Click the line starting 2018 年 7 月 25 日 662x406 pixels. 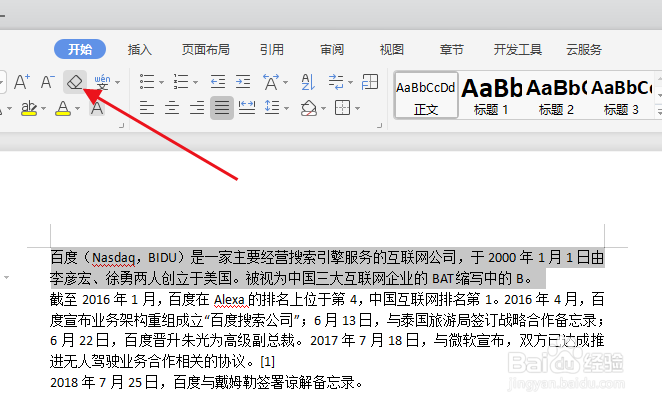[206, 383]
